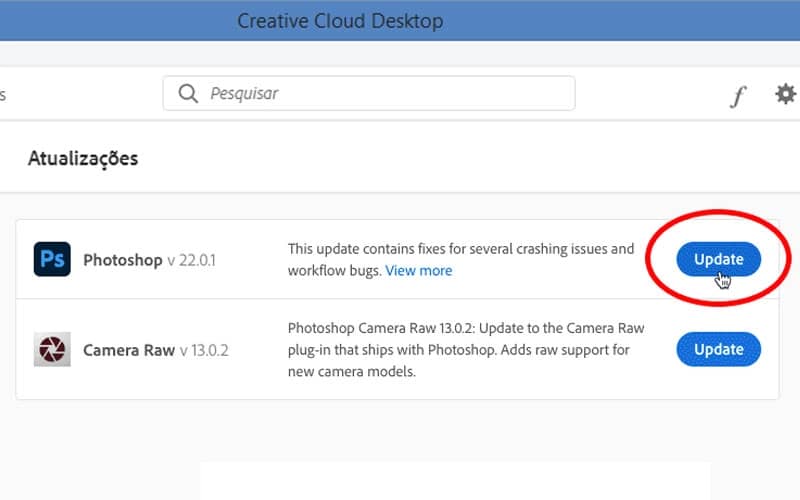Image resolution: width=800 pixels, height=500 pixels.
Task: Click the Camera Raw plug-in description text
Action: pyautogui.click(x=466, y=349)
